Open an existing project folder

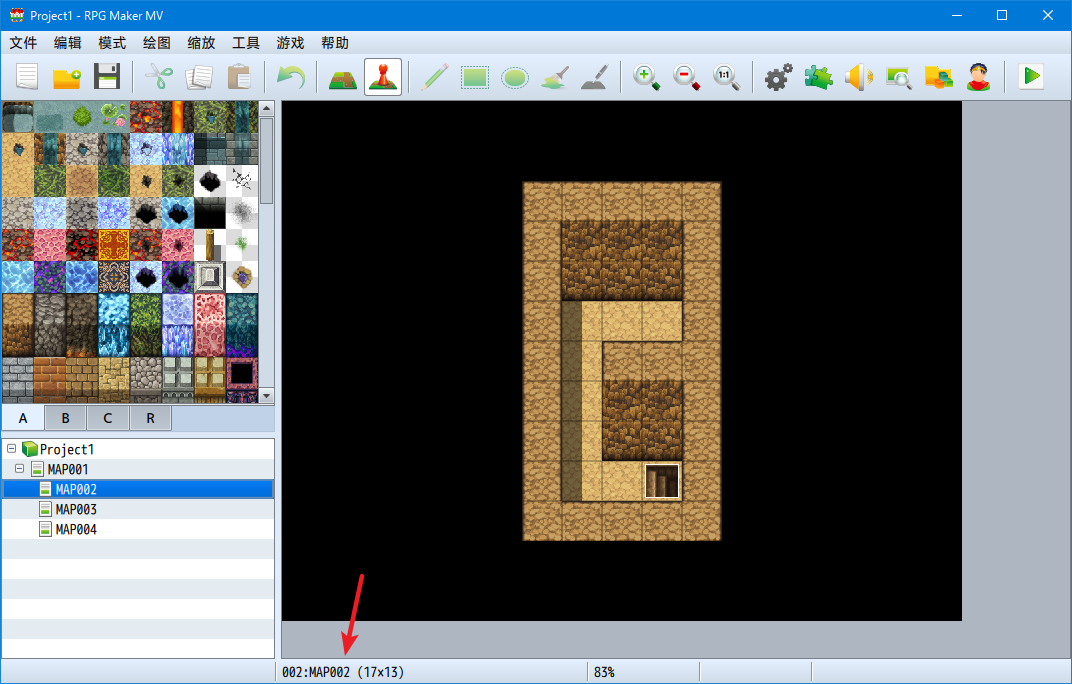coord(67,76)
